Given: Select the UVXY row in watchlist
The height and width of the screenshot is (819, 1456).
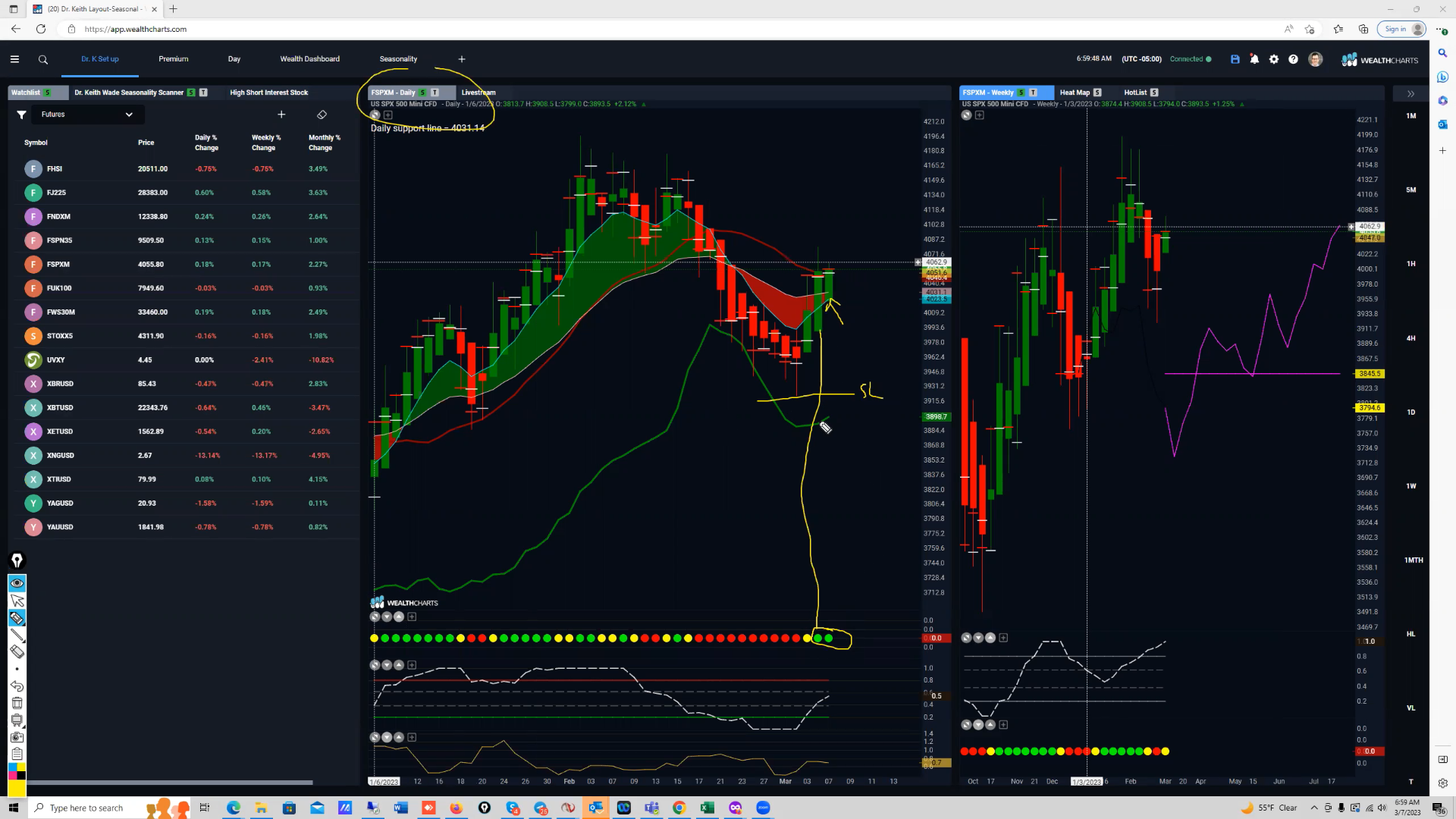Looking at the screenshot, I should tap(182, 360).
